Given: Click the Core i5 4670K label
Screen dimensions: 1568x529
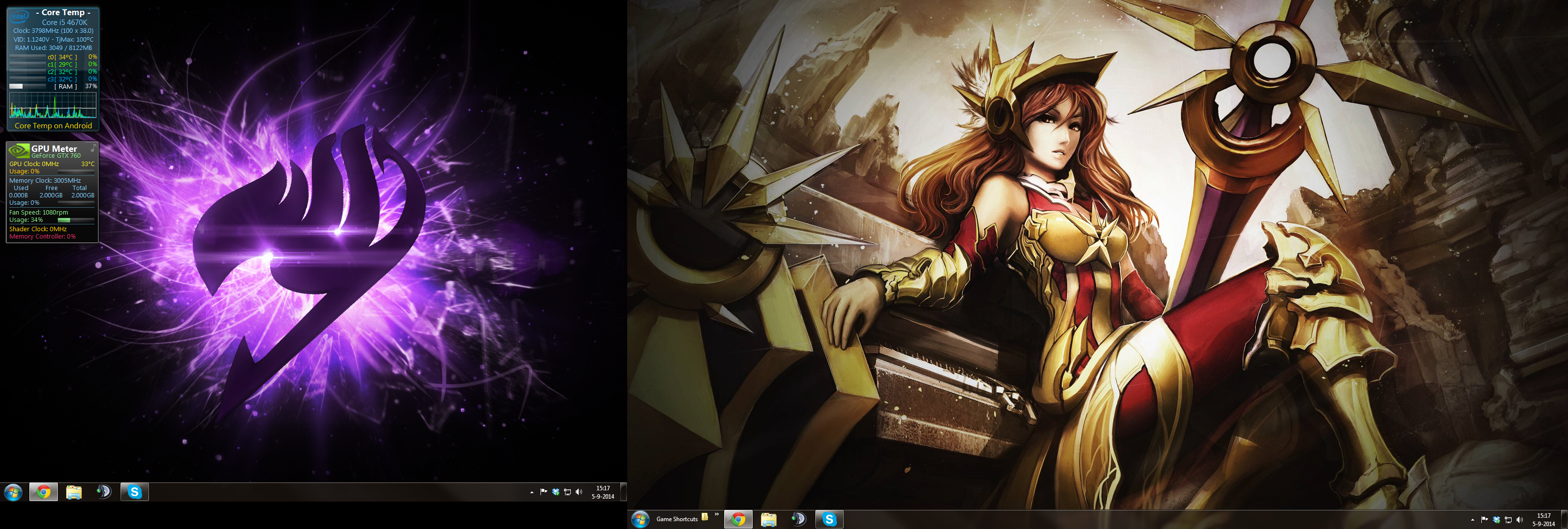Looking at the screenshot, I should click(x=65, y=23).
